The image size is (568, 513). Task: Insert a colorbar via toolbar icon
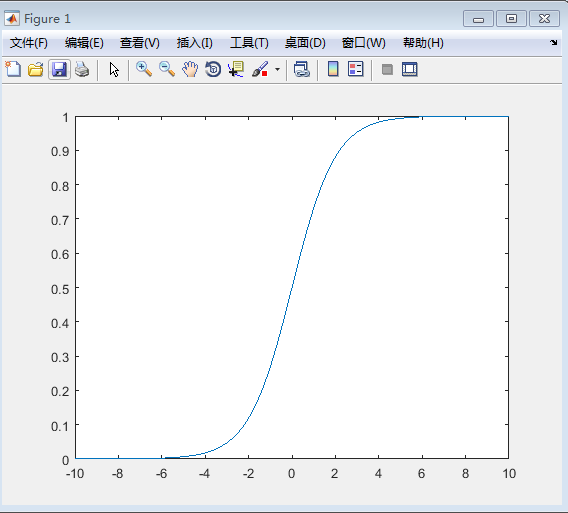pos(333,69)
